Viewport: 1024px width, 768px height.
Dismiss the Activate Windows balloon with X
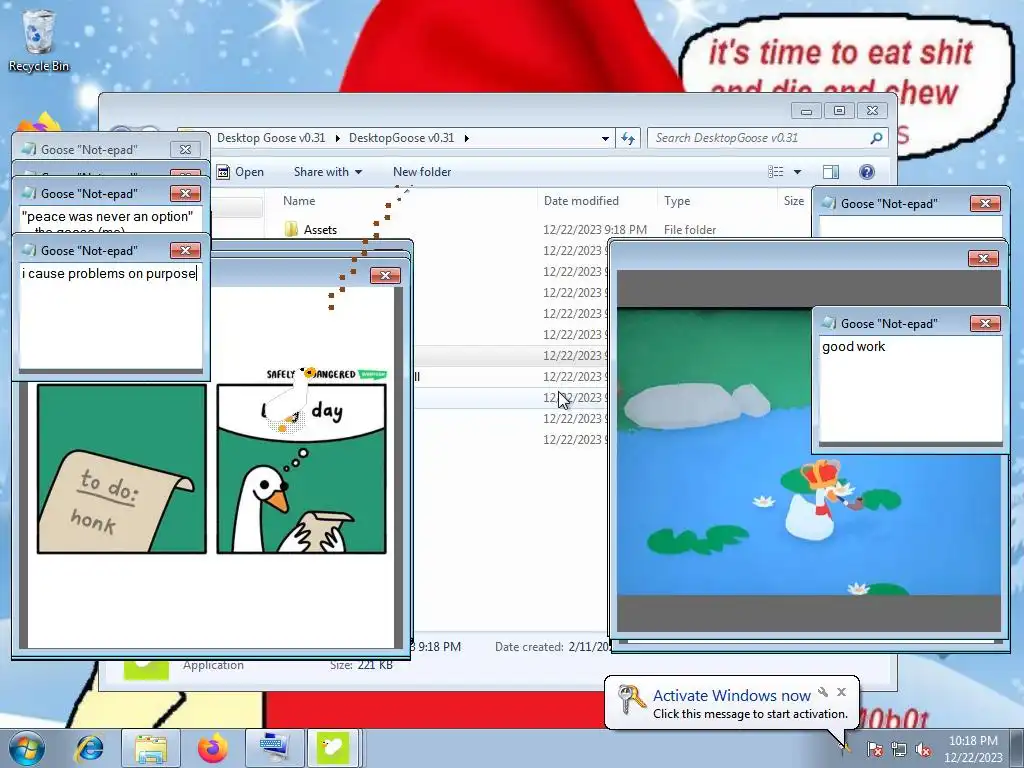pyautogui.click(x=842, y=692)
